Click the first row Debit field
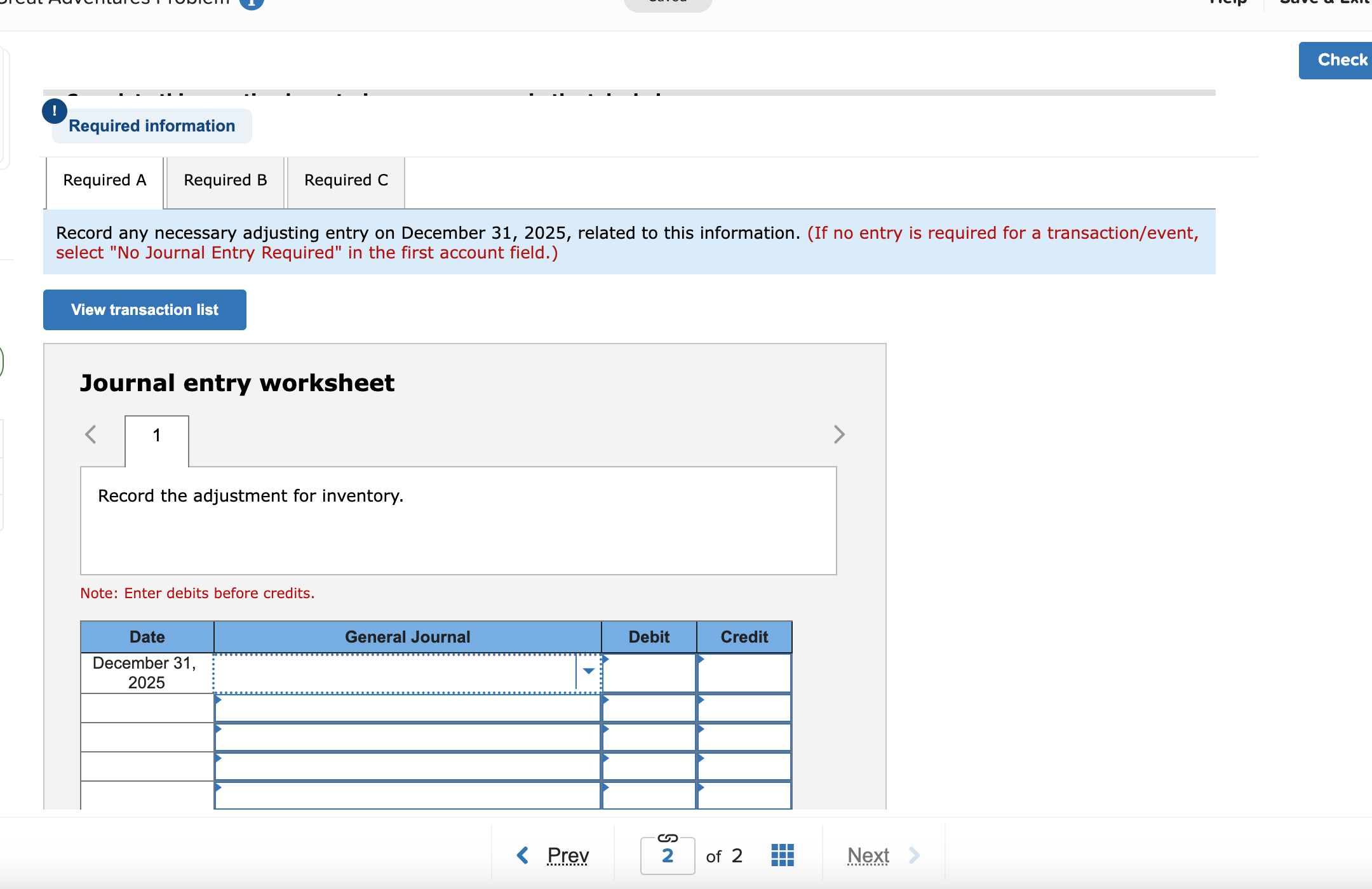Viewport: 1372px width, 889px height. click(649, 673)
